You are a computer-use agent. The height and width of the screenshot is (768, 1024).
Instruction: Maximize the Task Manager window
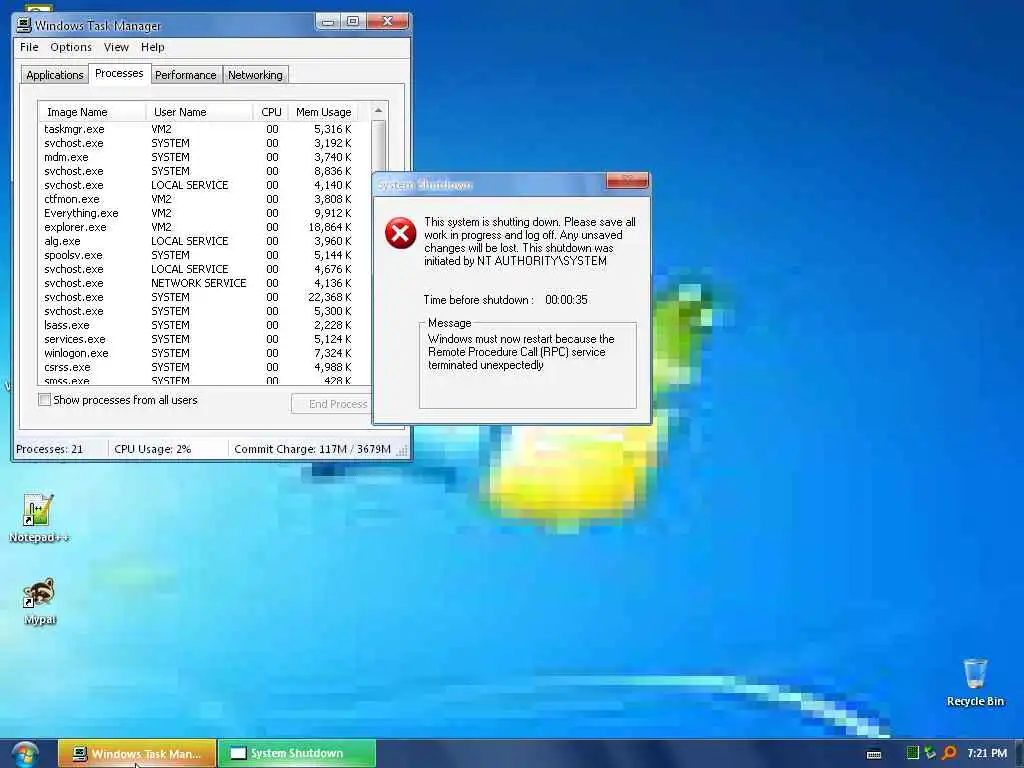click(353, 22)
